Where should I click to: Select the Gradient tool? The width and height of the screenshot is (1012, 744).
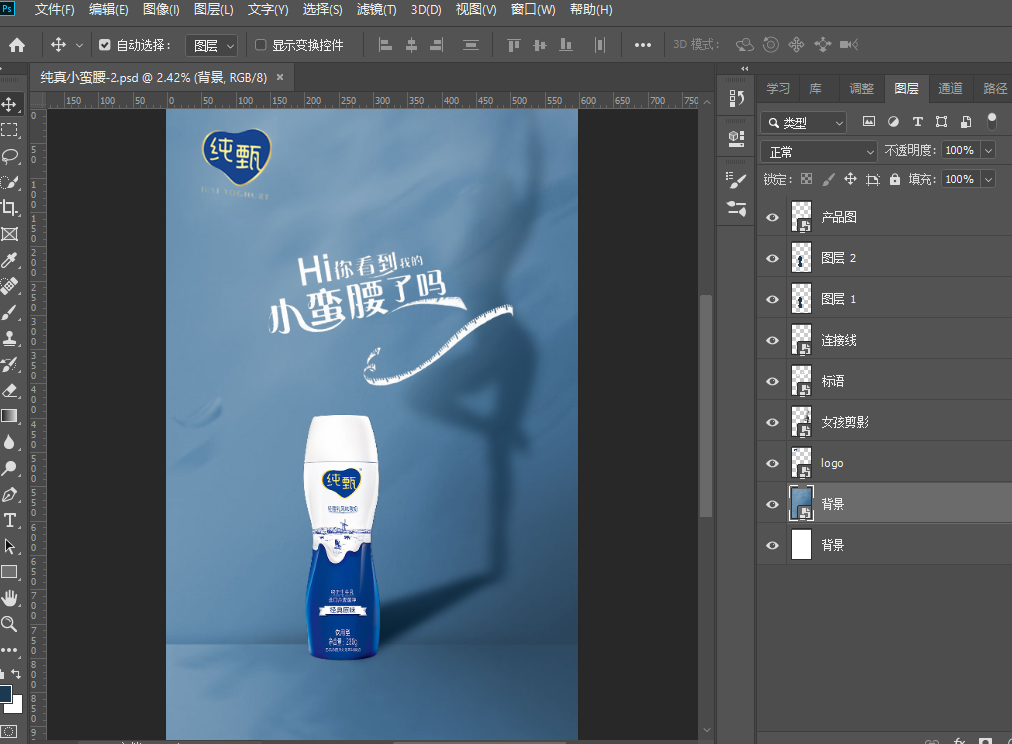[10, 416]
